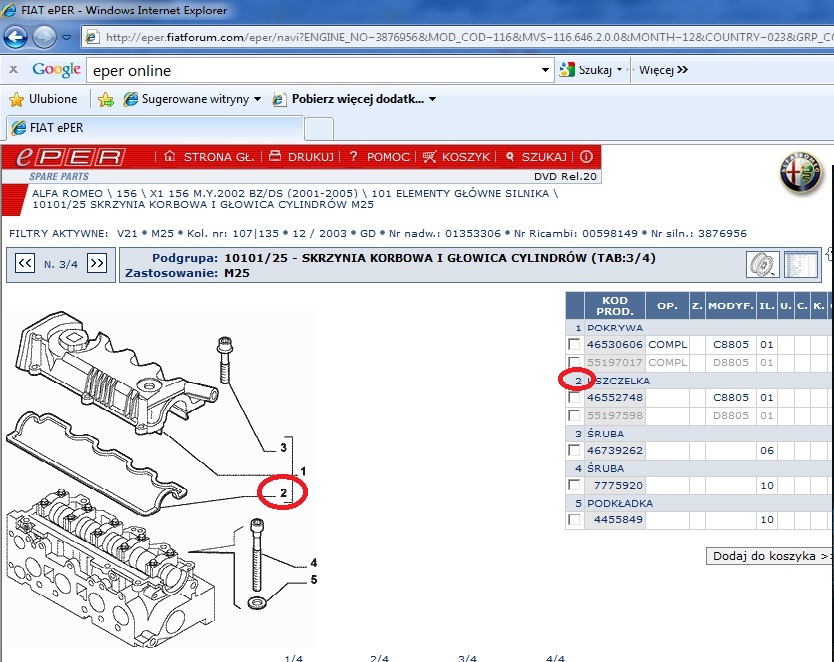834x662 pixels.
Task: Click the first ŚRUBA row numbered 3
Action: tap(699, 434)
